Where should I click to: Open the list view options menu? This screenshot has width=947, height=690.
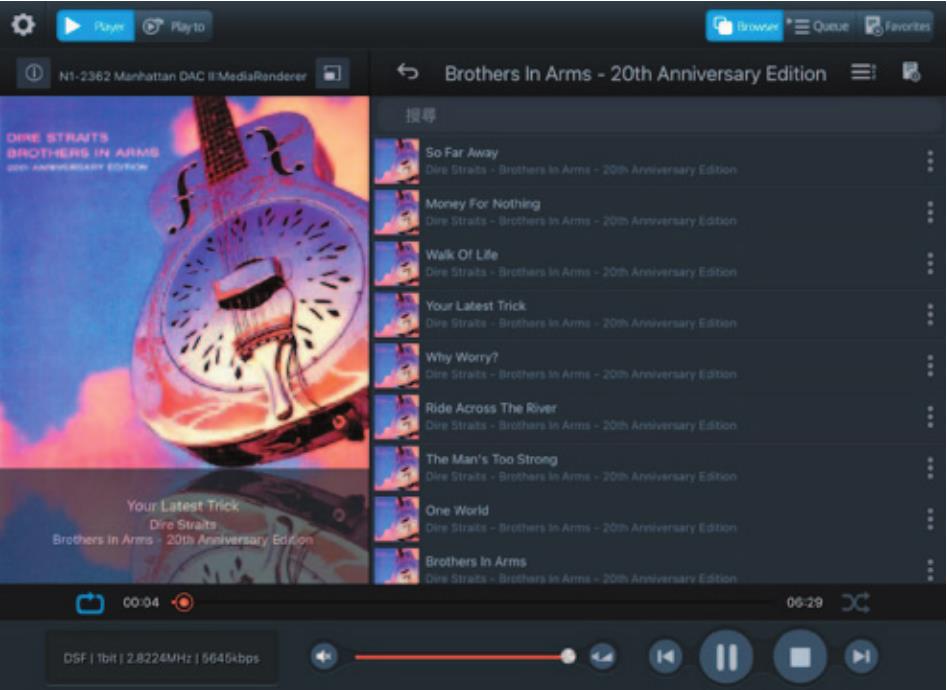[863, 73]
